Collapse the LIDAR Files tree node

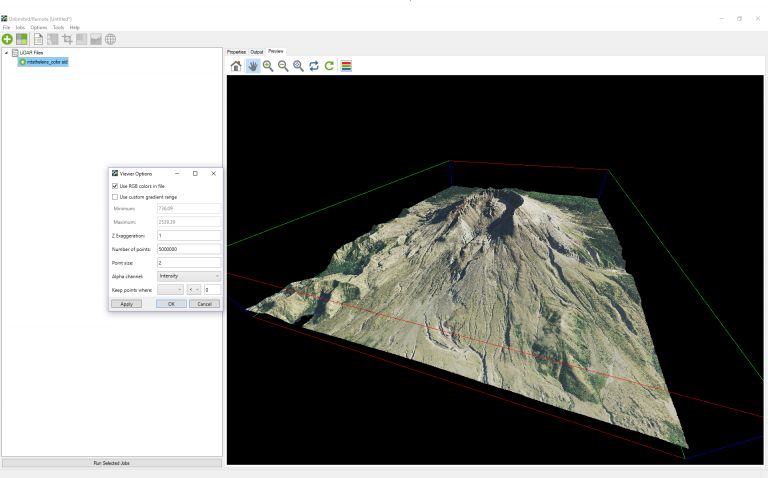coord(4,52)
